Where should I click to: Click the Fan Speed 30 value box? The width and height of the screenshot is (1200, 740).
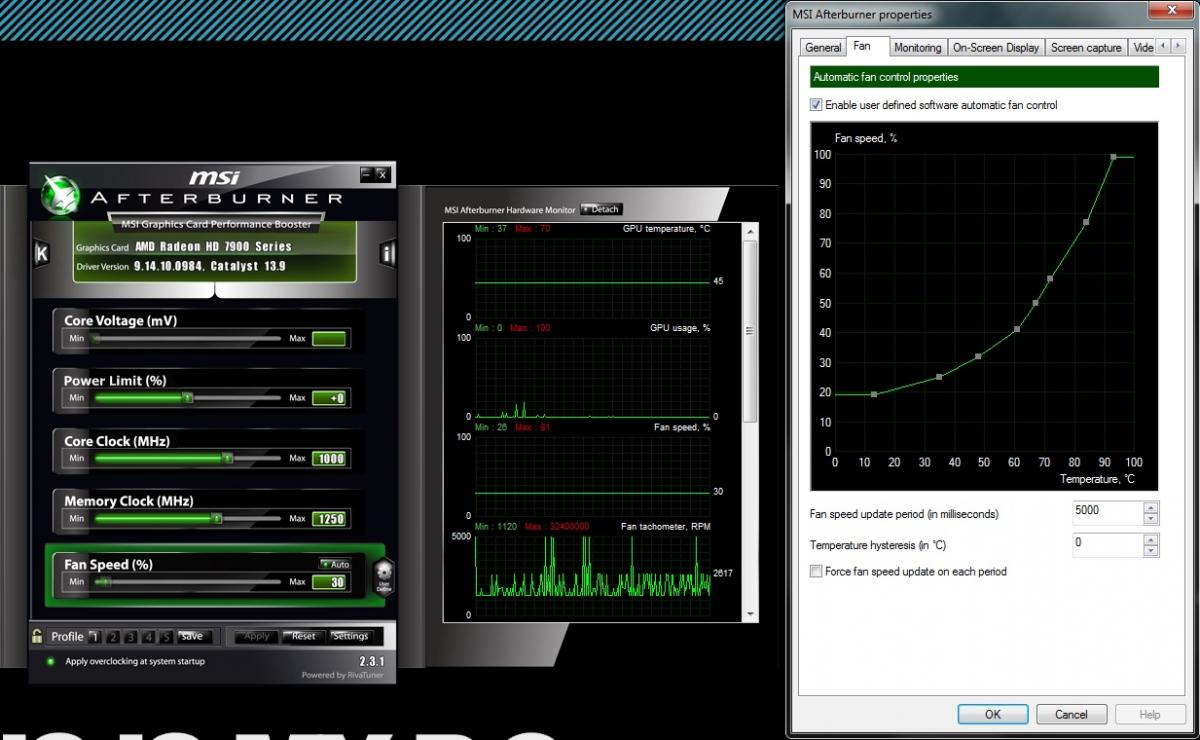329,581
